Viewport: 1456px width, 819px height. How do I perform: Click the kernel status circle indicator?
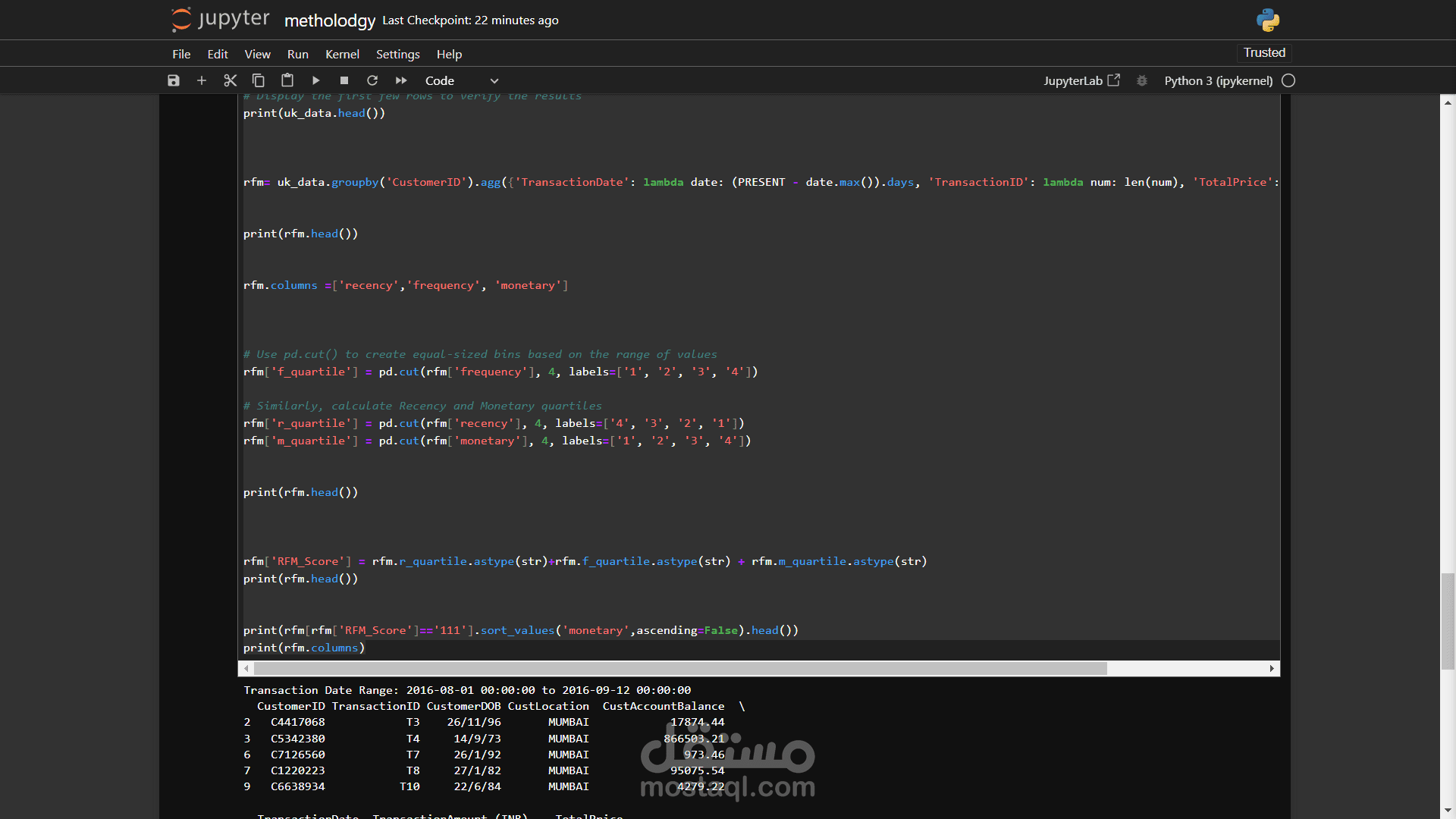point(1288,80)
